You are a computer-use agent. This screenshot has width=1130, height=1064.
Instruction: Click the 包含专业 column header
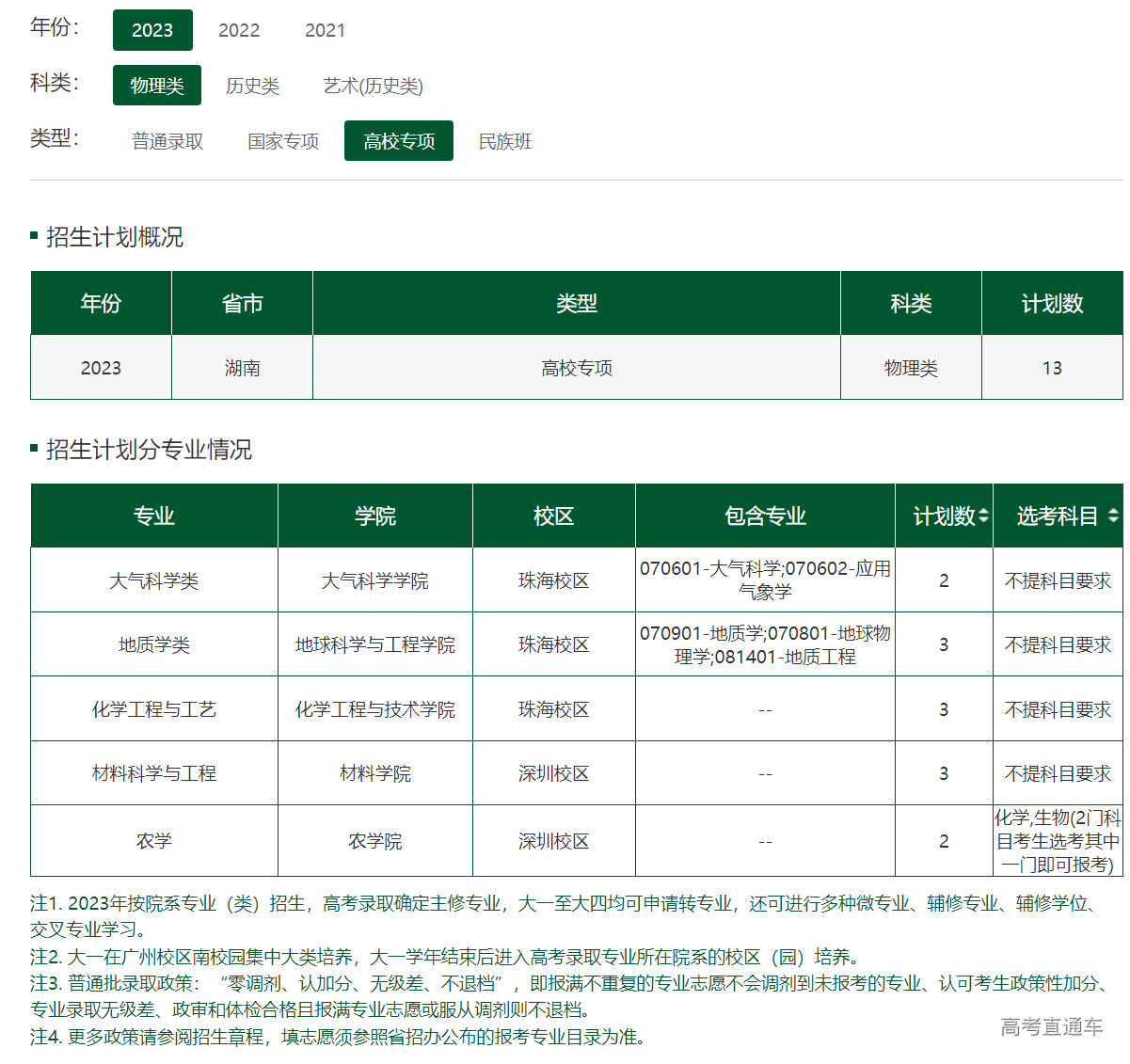(x=765, y=516)
